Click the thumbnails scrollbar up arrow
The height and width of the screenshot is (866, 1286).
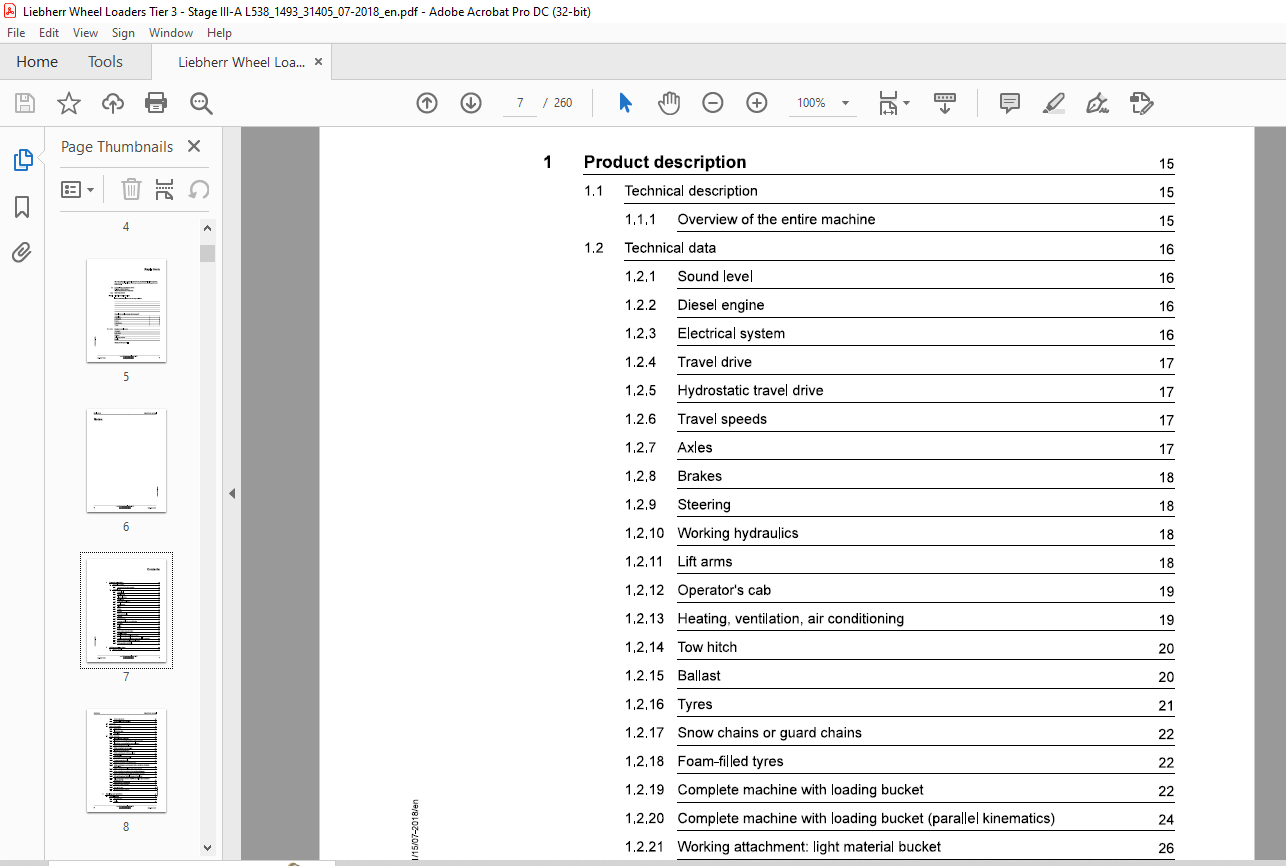[207, 227]
